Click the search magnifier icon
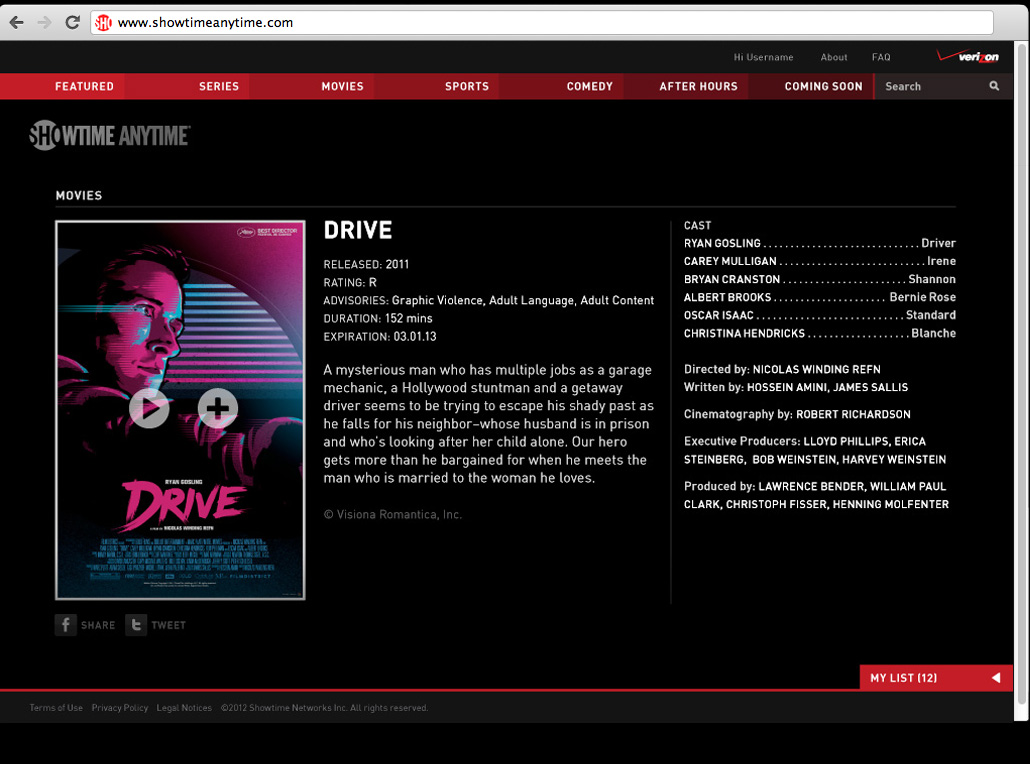This screenshot has height=764, width=1030. (x=994, y=86)
